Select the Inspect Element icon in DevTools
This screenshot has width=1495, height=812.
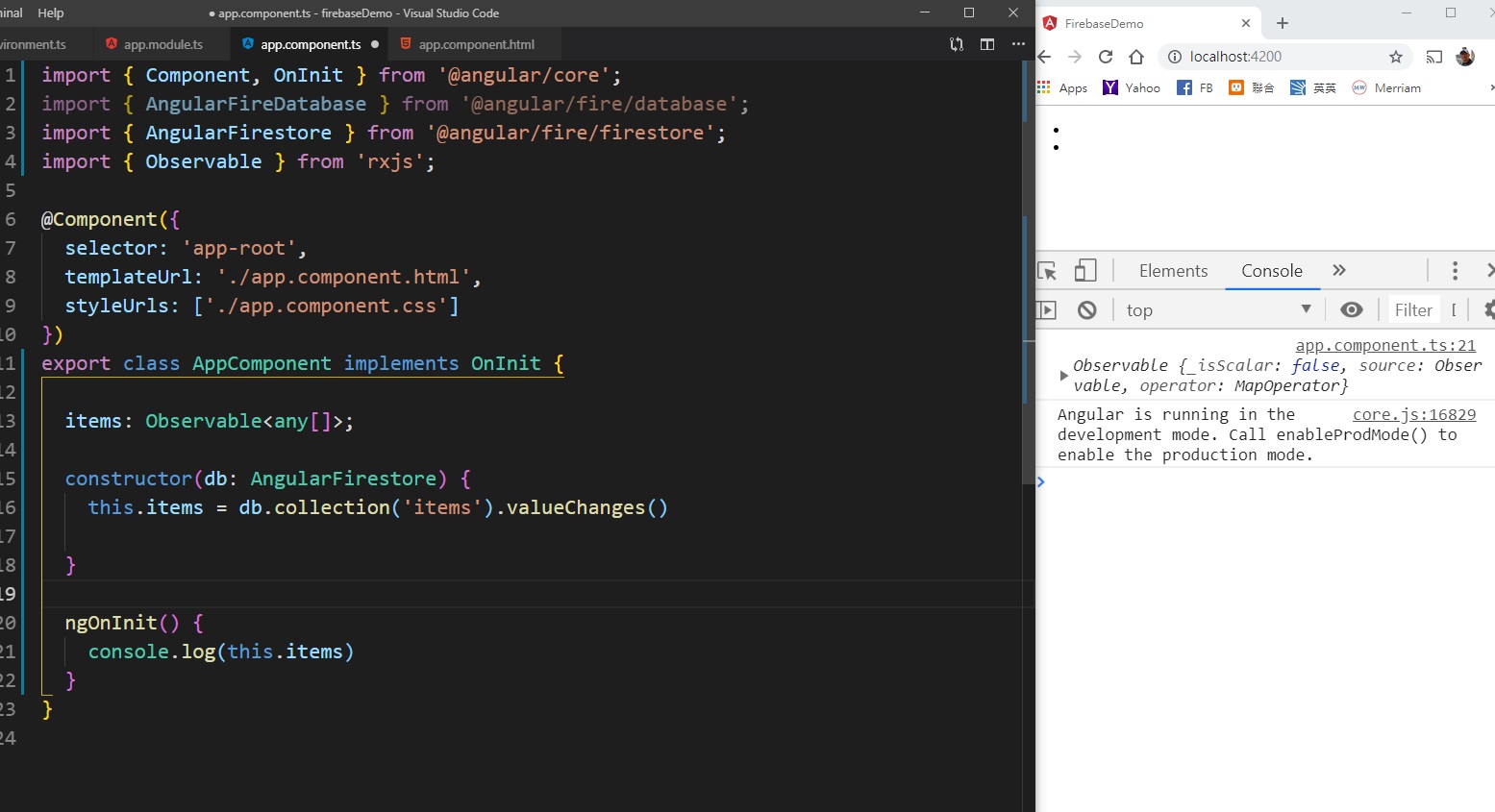1049,270
